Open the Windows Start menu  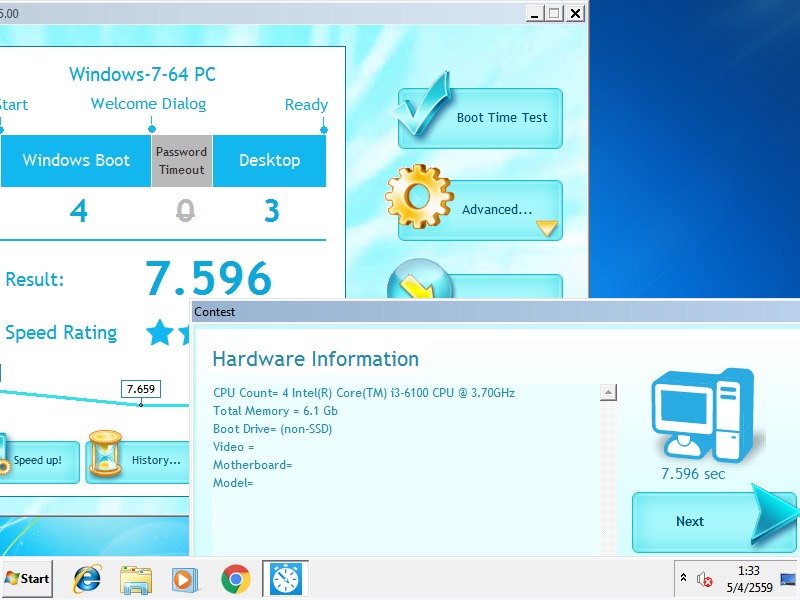coord(27,579)
